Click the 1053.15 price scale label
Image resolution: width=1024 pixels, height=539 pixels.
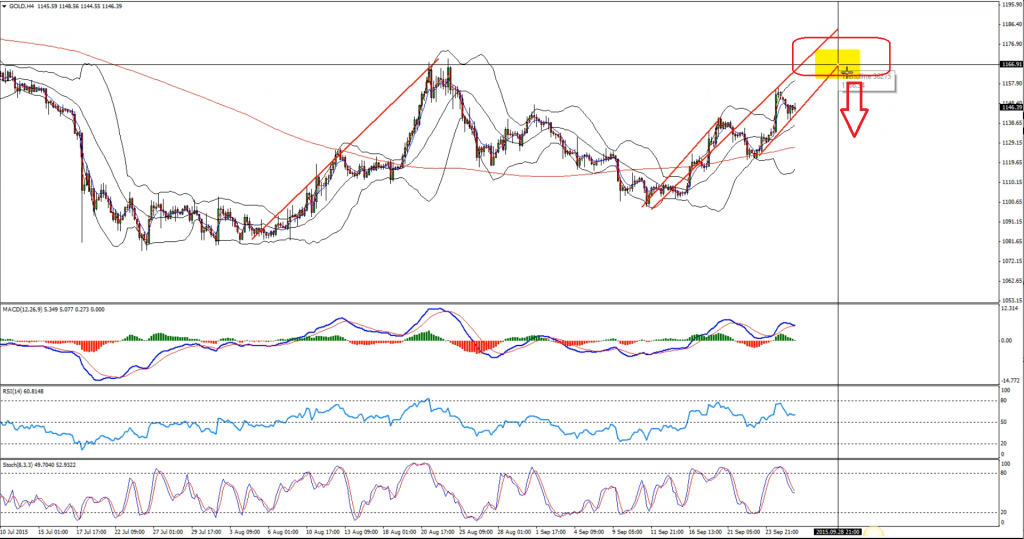1010,300
